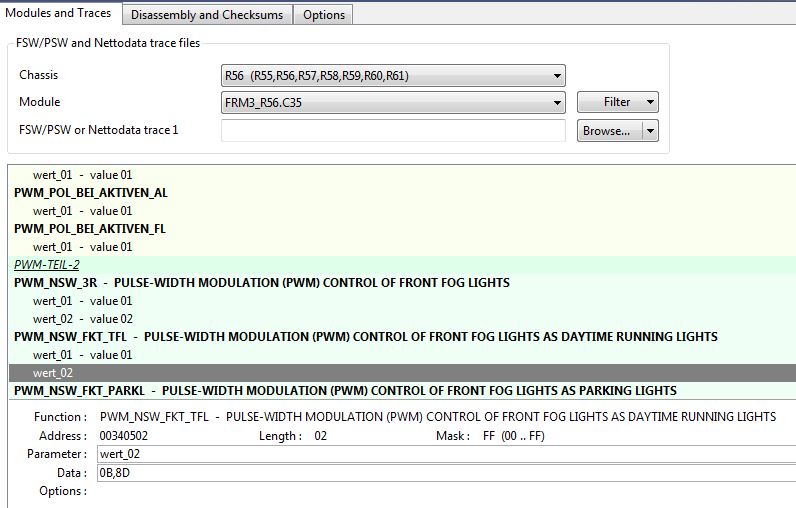Image resolution: width=796 pixels, height=508 pixels.
Task: Open the Module dropdown FRM3_R56.C35
Action: (x=393, y=102)
